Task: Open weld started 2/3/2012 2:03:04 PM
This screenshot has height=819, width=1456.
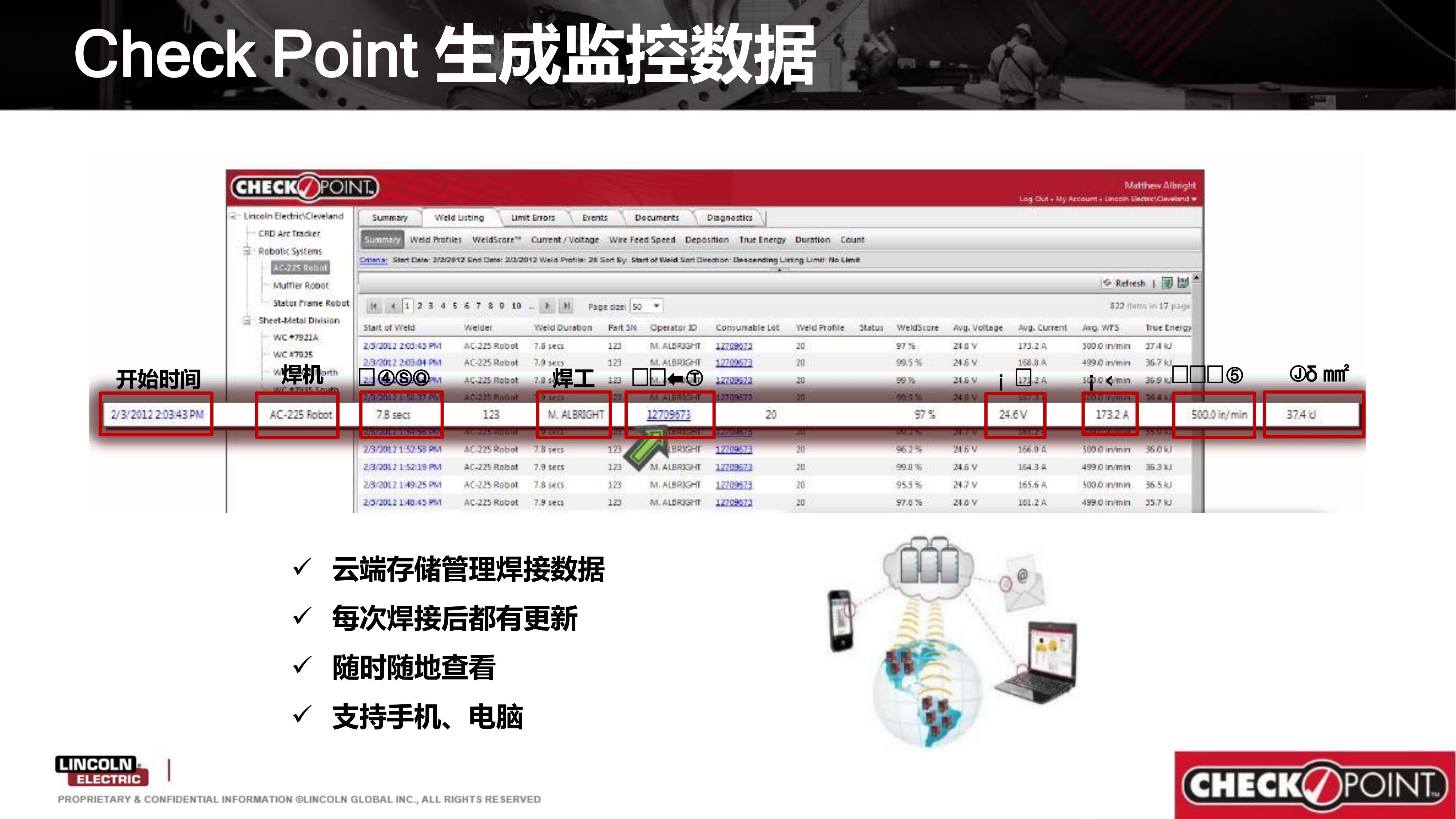Action: click(x=402, y=362)
